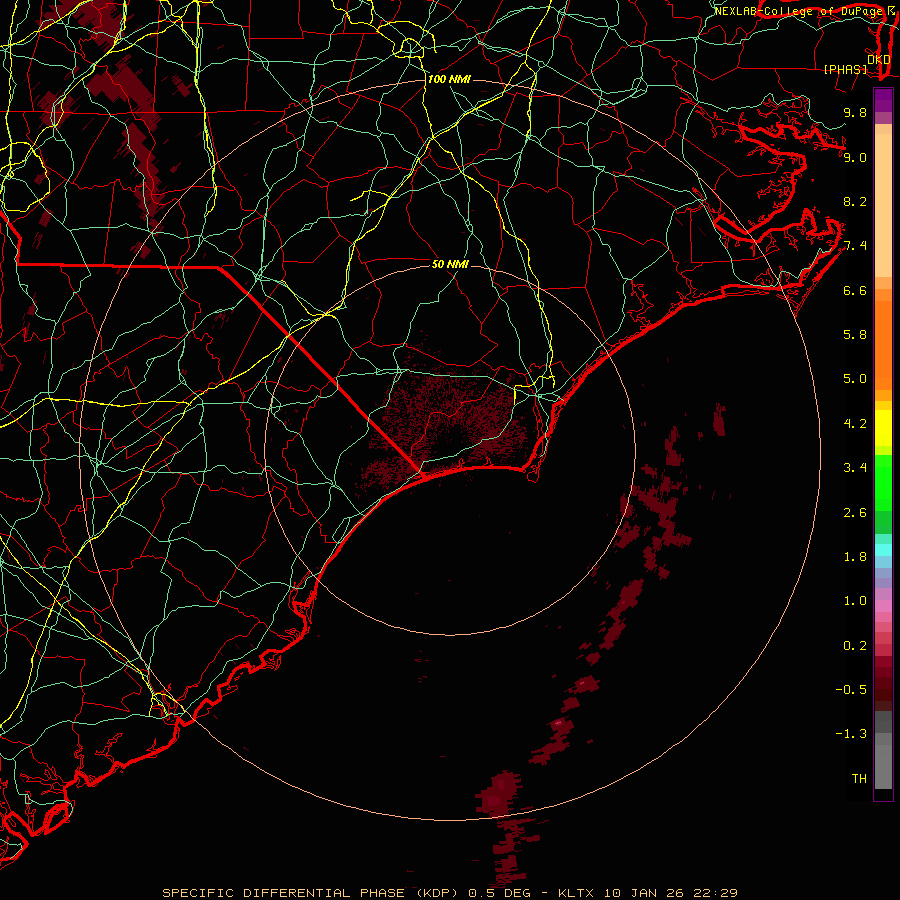Image resolution: width=900 pixels, height=900 pixels.
Task: Click the 3.4 value on the color scale
Action: tap(855, 468)
